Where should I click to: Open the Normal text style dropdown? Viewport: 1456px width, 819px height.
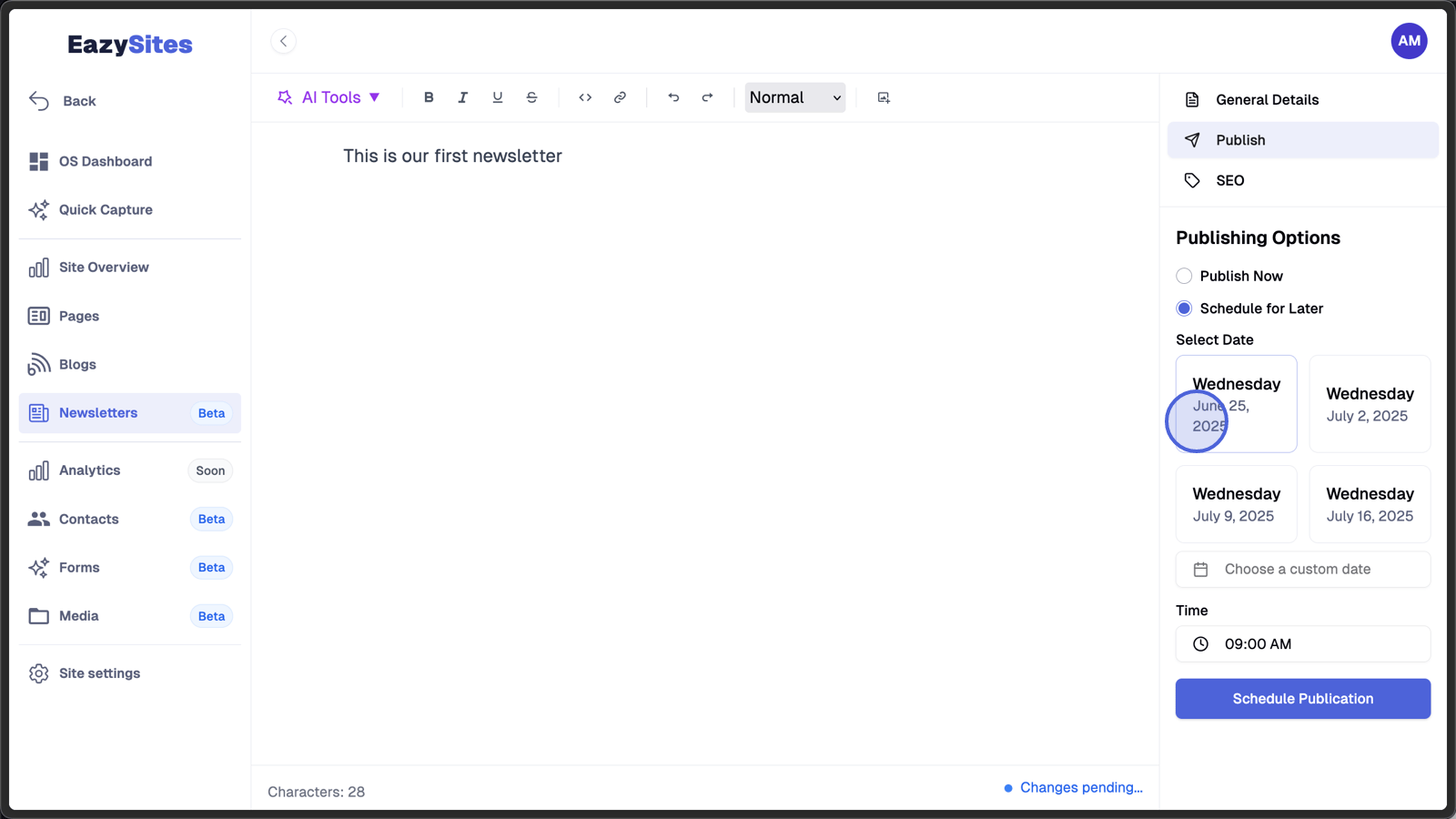tap(795, 97)
